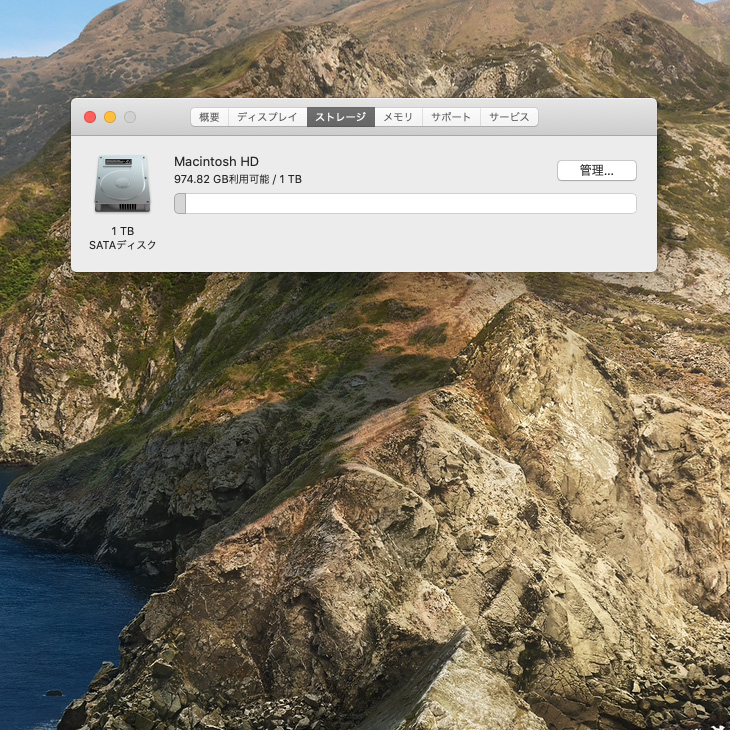Click the 974.82 GB利用可能 text
The height and width of the screenshot is (730, 730).
click(x=222, y=179)
